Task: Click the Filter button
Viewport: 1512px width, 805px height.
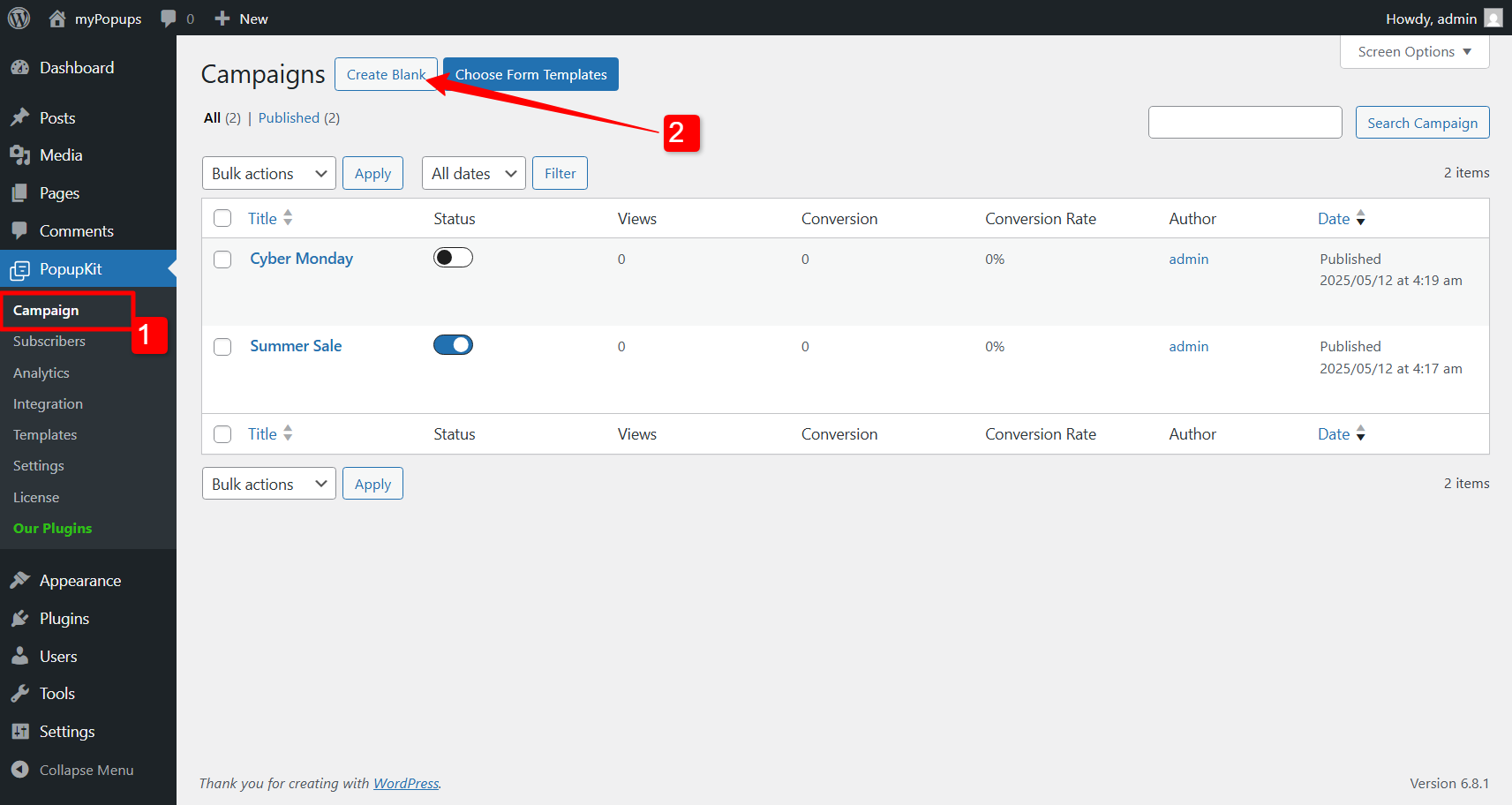Action: point(560,173)
